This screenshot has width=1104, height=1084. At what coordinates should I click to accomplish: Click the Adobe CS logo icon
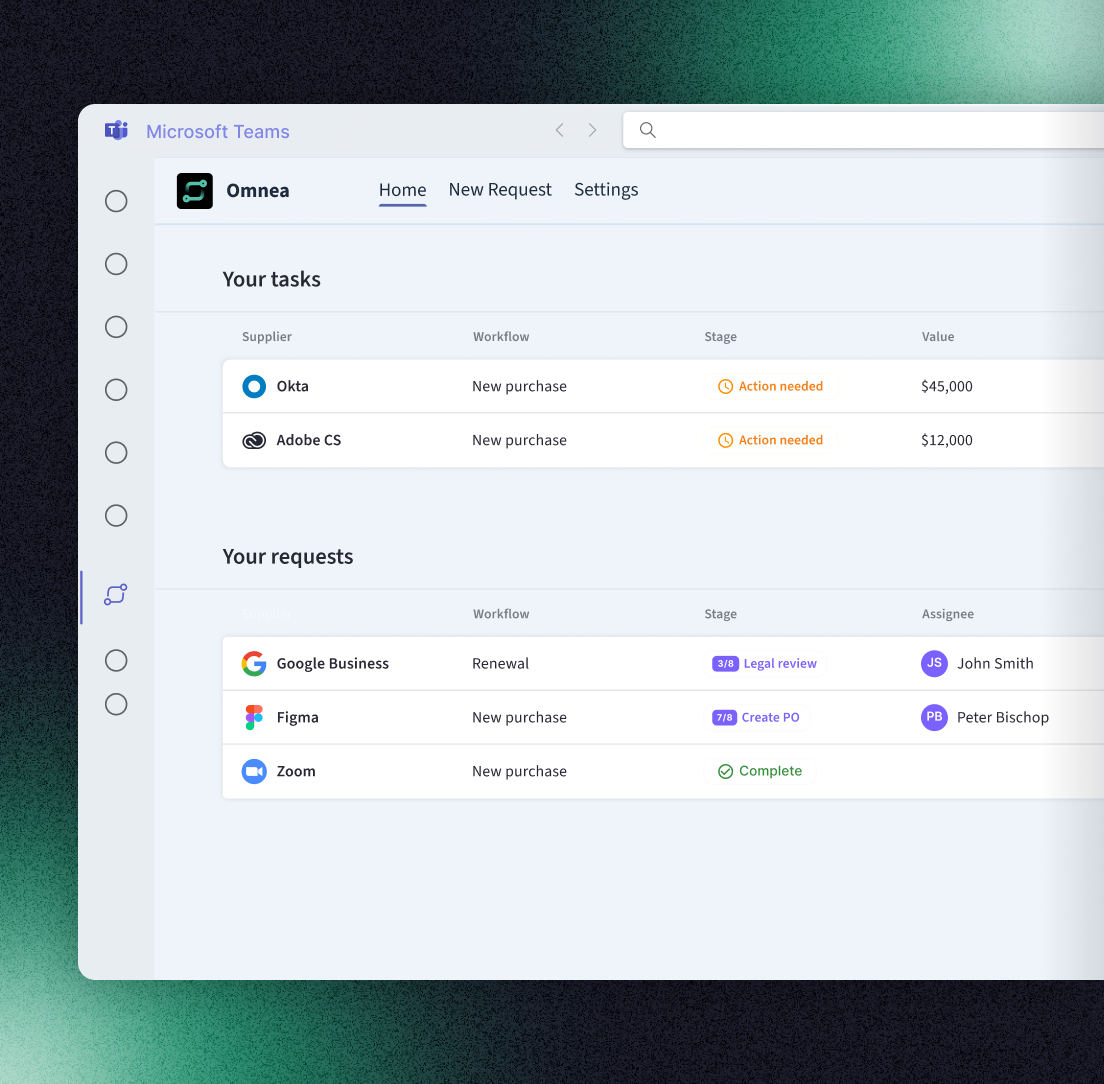254,441
